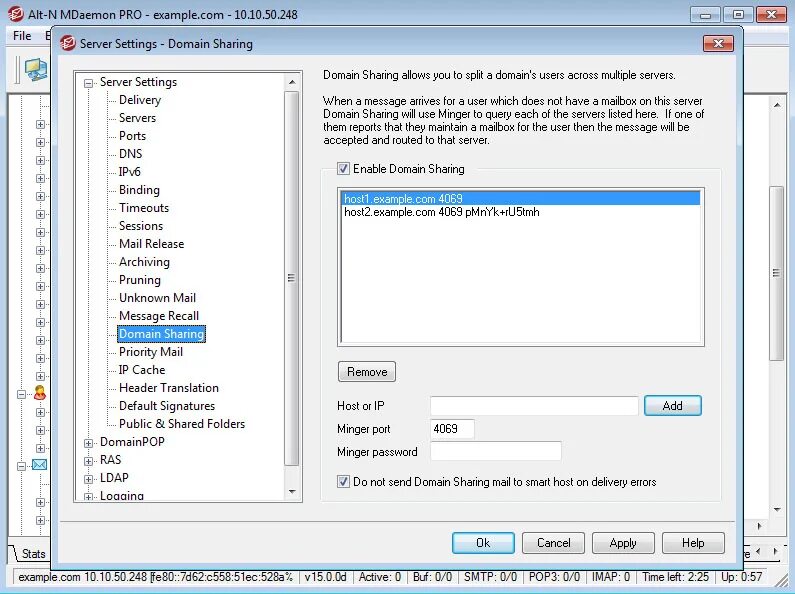This screenshot has width=795, height=594.
Task: Close the Server Settings dialog
Action: point(718,43)
